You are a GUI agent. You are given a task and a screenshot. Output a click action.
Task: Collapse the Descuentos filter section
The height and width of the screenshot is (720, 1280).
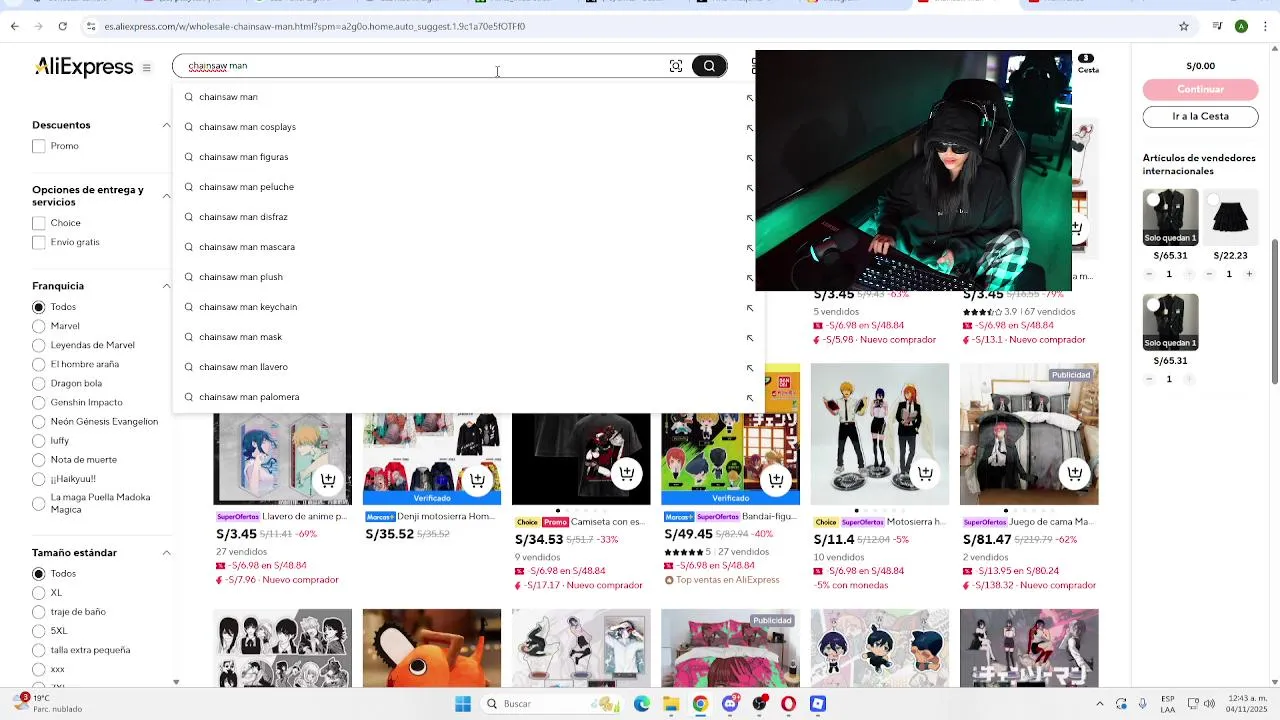click(166, 125)
